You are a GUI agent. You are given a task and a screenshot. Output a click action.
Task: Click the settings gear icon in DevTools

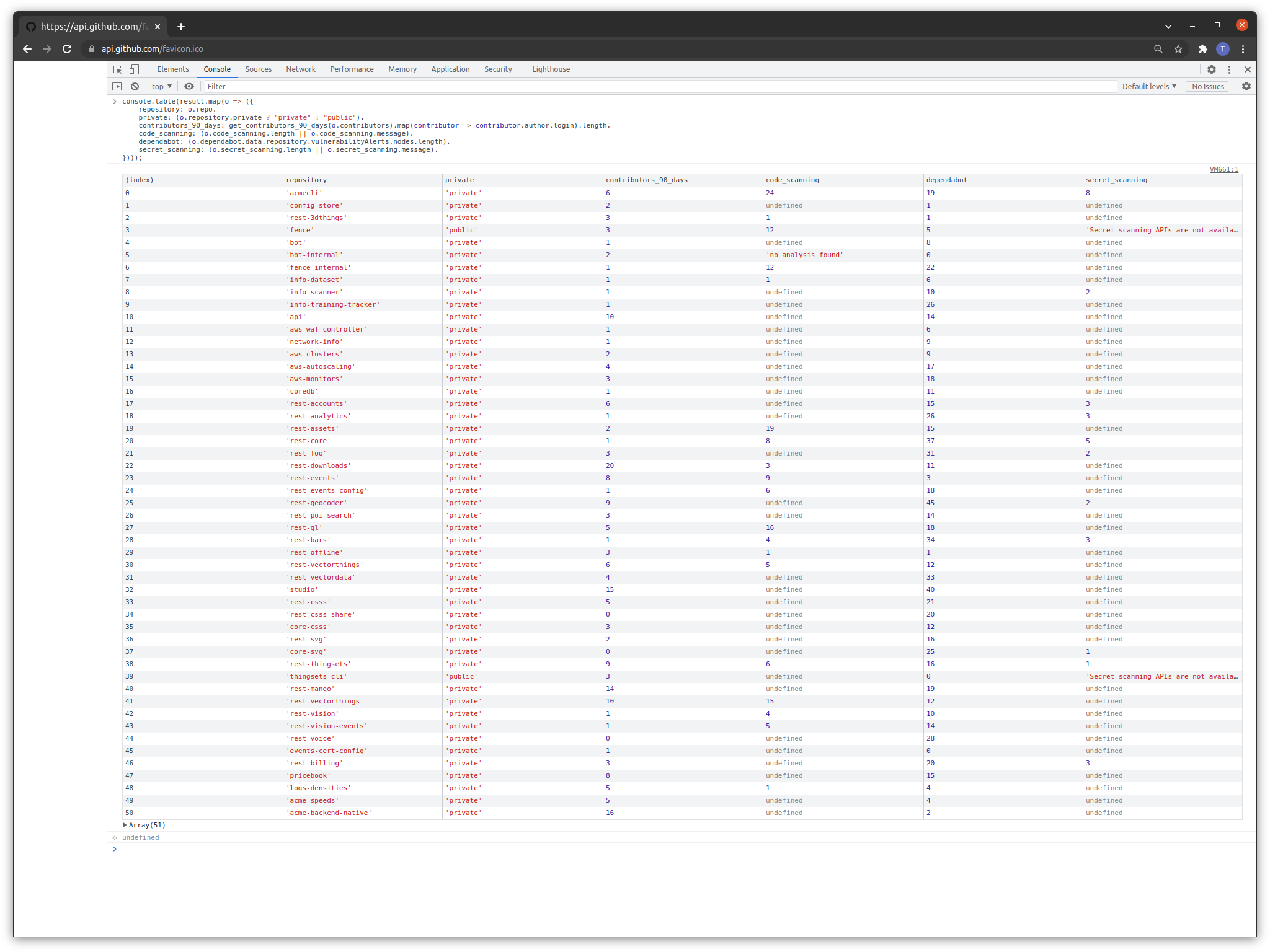(x=1212, y=69)
